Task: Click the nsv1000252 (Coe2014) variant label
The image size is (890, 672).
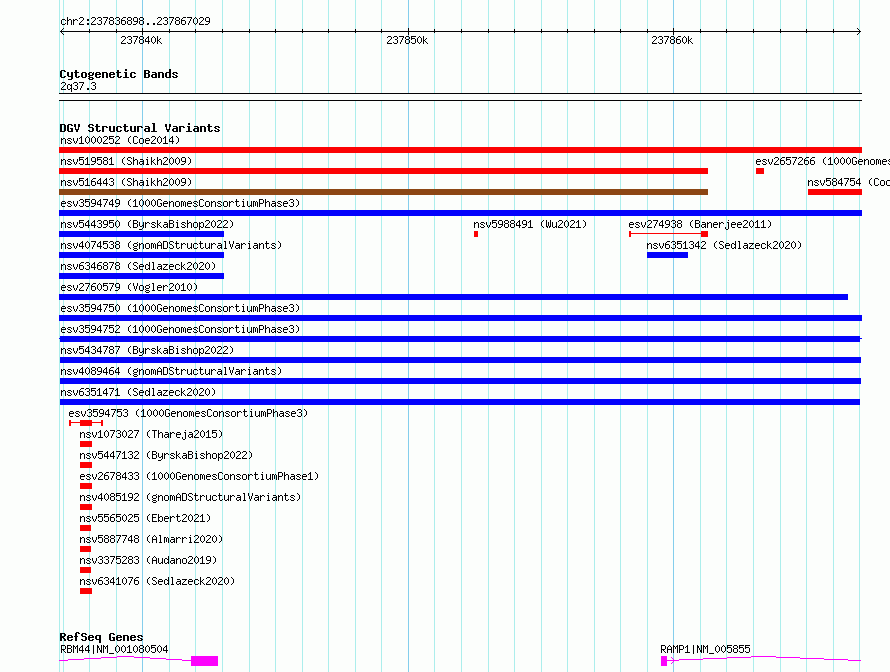Action: pos(120,140)
